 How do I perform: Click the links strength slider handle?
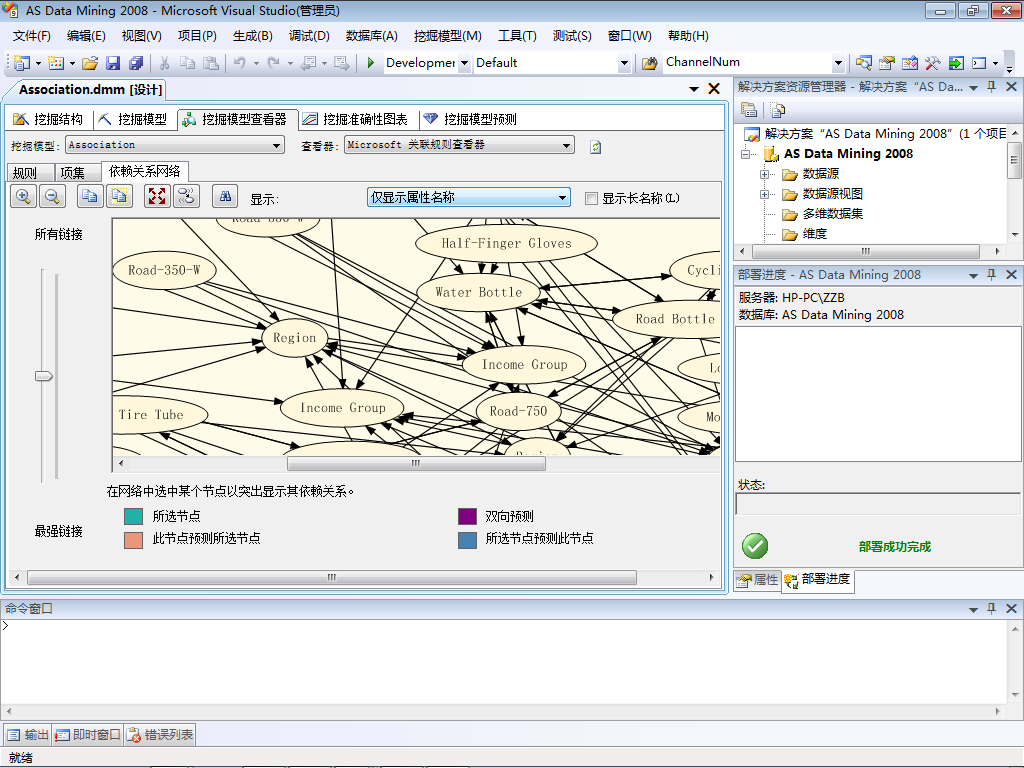(x=44, y=376)
